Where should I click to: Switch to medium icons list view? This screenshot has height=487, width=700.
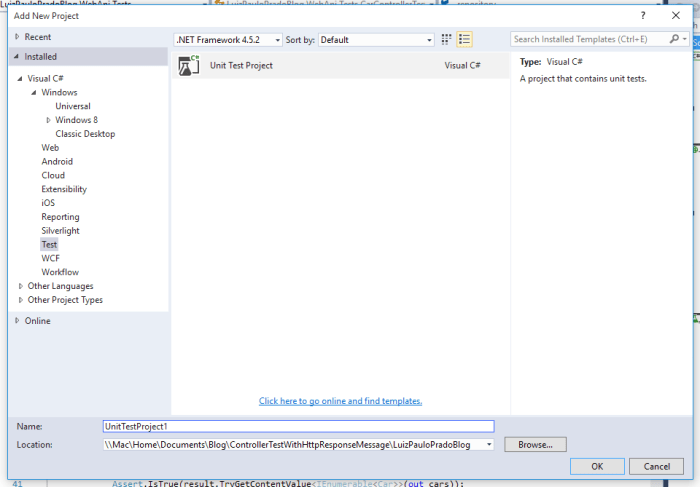click(x=464, y=40)
